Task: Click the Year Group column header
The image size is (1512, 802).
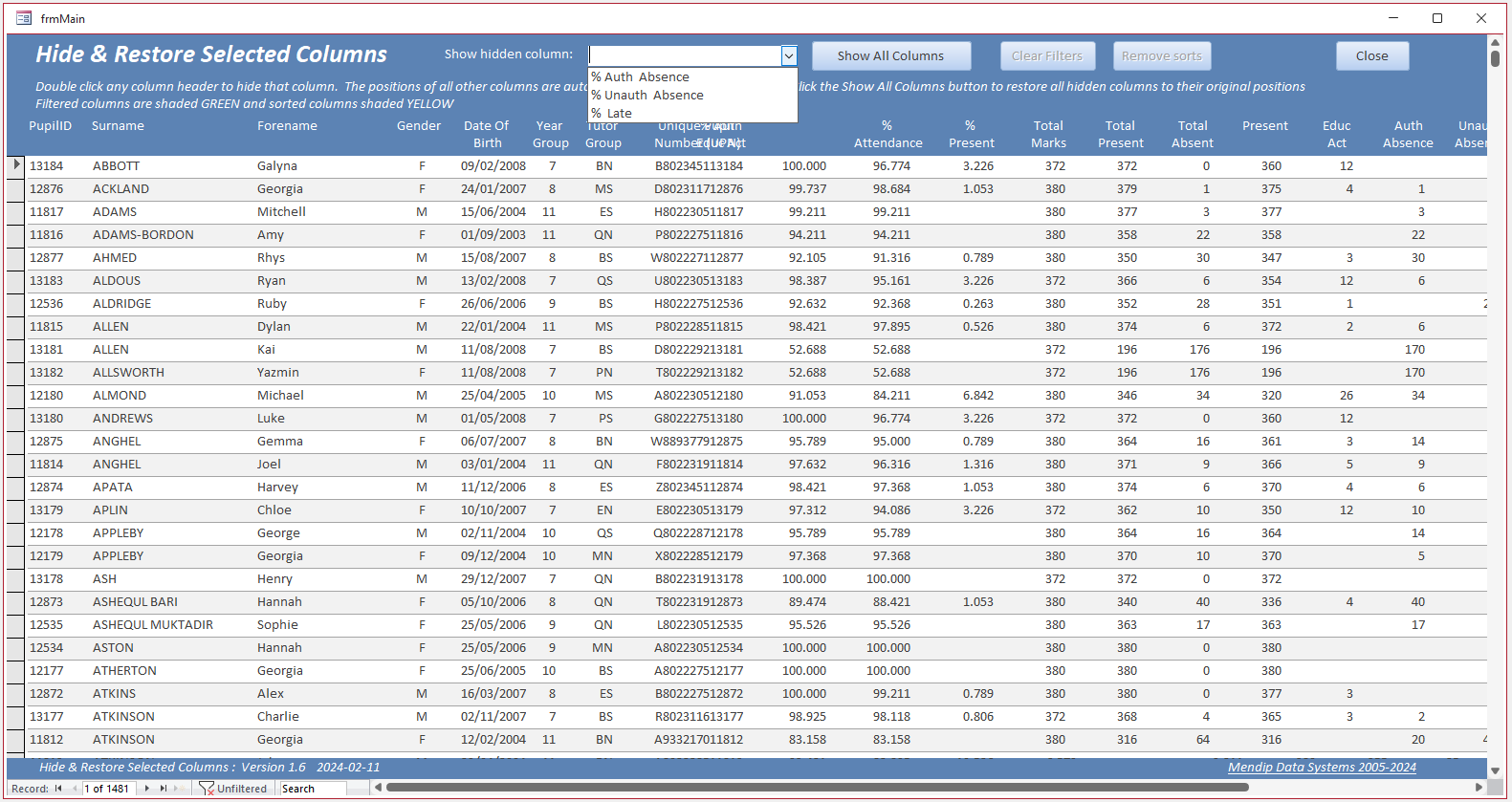Action: coord(550,135)
